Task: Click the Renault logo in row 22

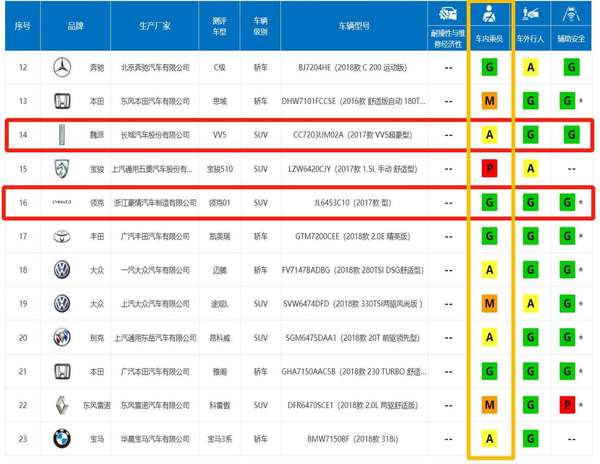Action: click(62, 405)
